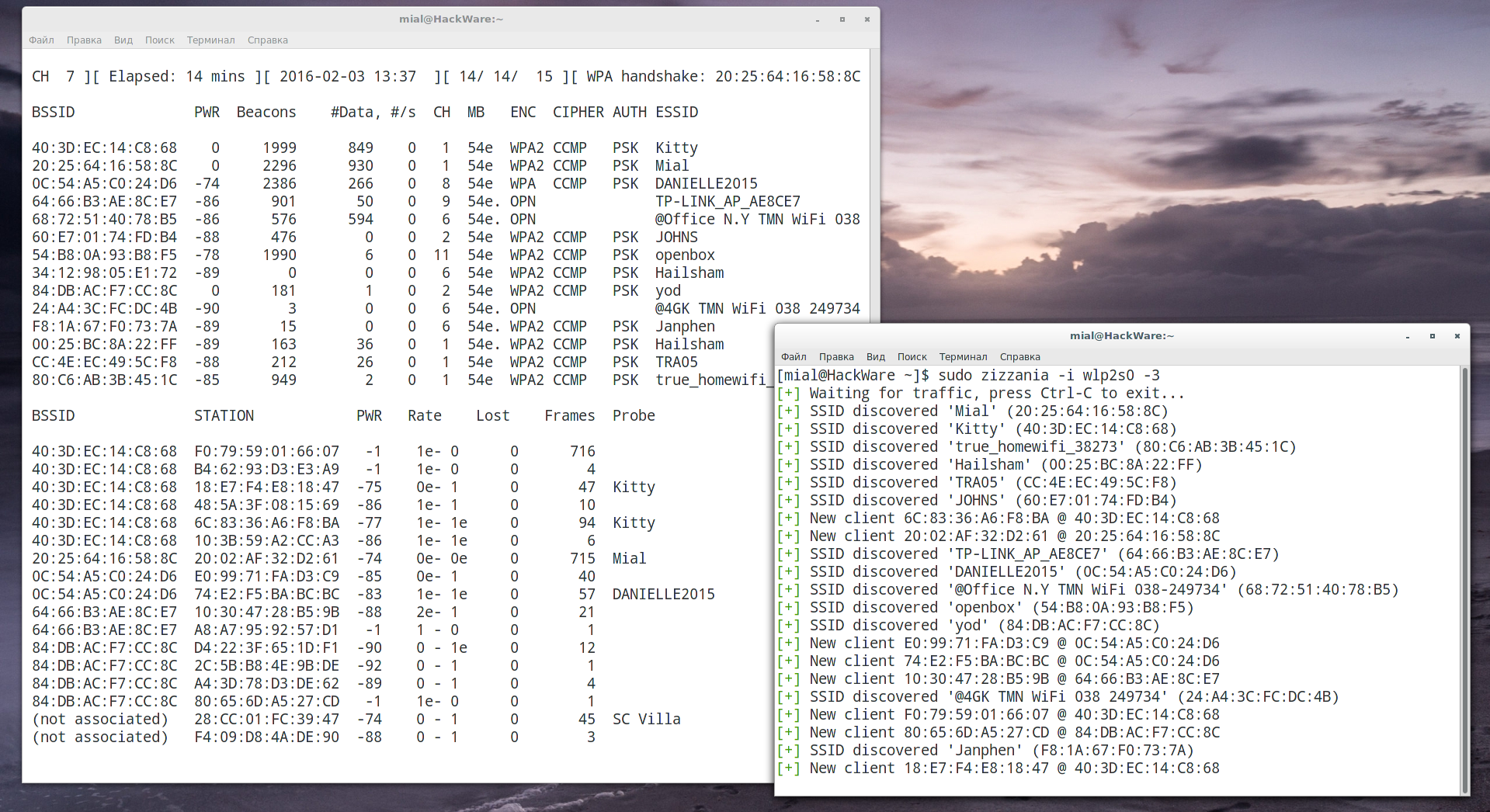Maximize the airodump terminal window
Image resolution: width=1490 pixels, height=812 pixels.
coord(842,19)
